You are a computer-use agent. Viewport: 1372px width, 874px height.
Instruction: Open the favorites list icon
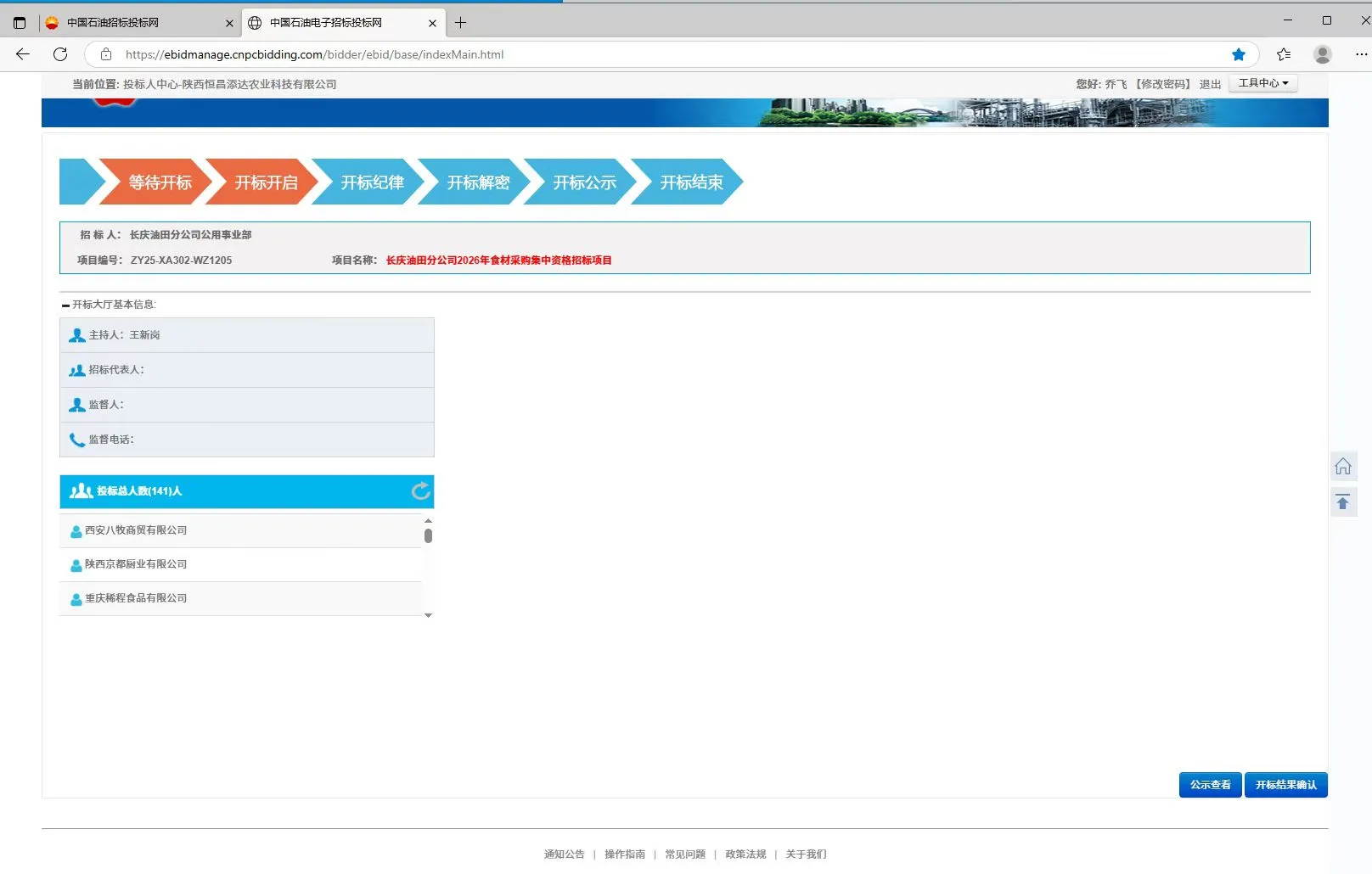coord(1284,54)
